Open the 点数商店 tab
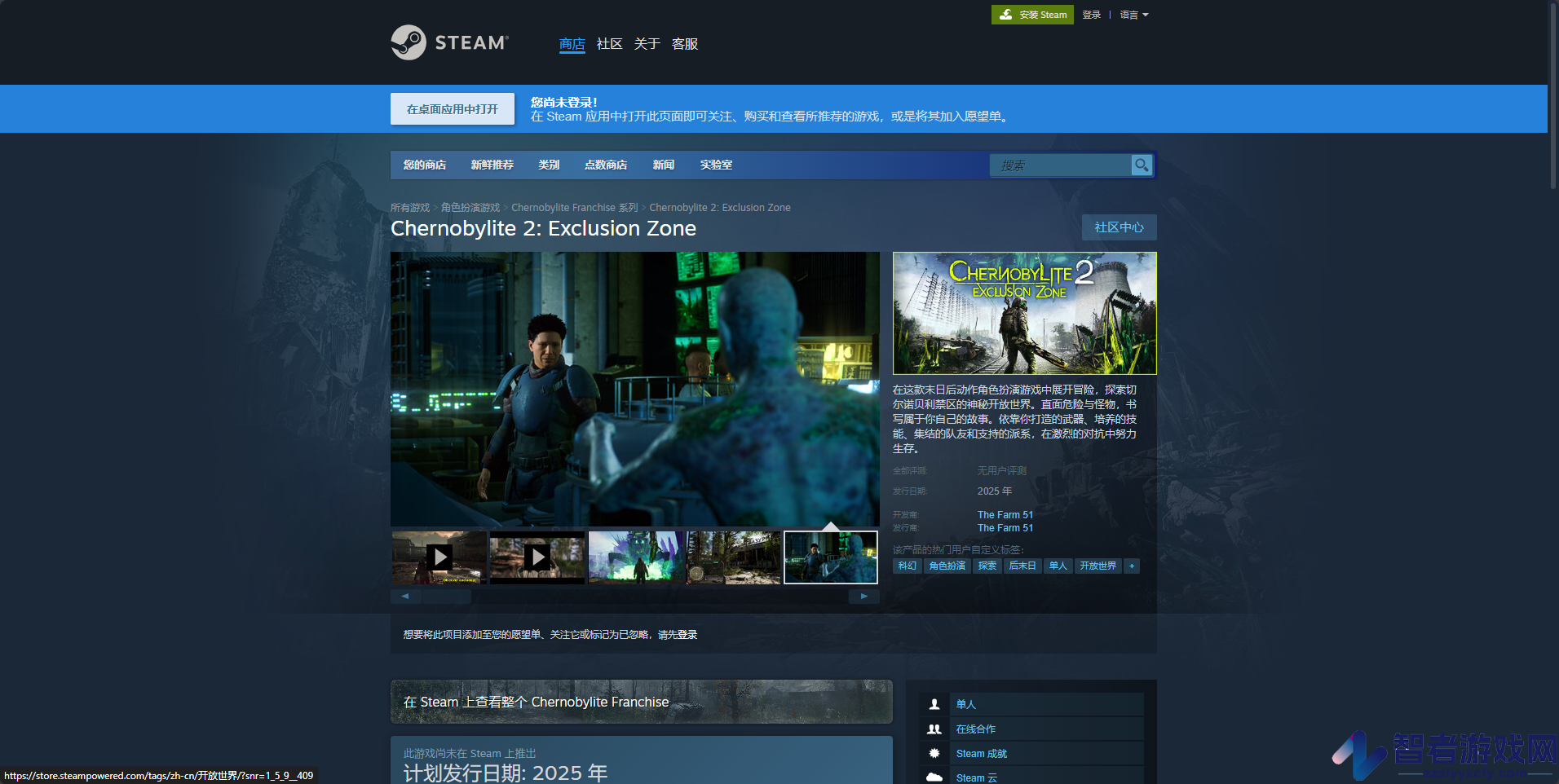 point(606,165)
